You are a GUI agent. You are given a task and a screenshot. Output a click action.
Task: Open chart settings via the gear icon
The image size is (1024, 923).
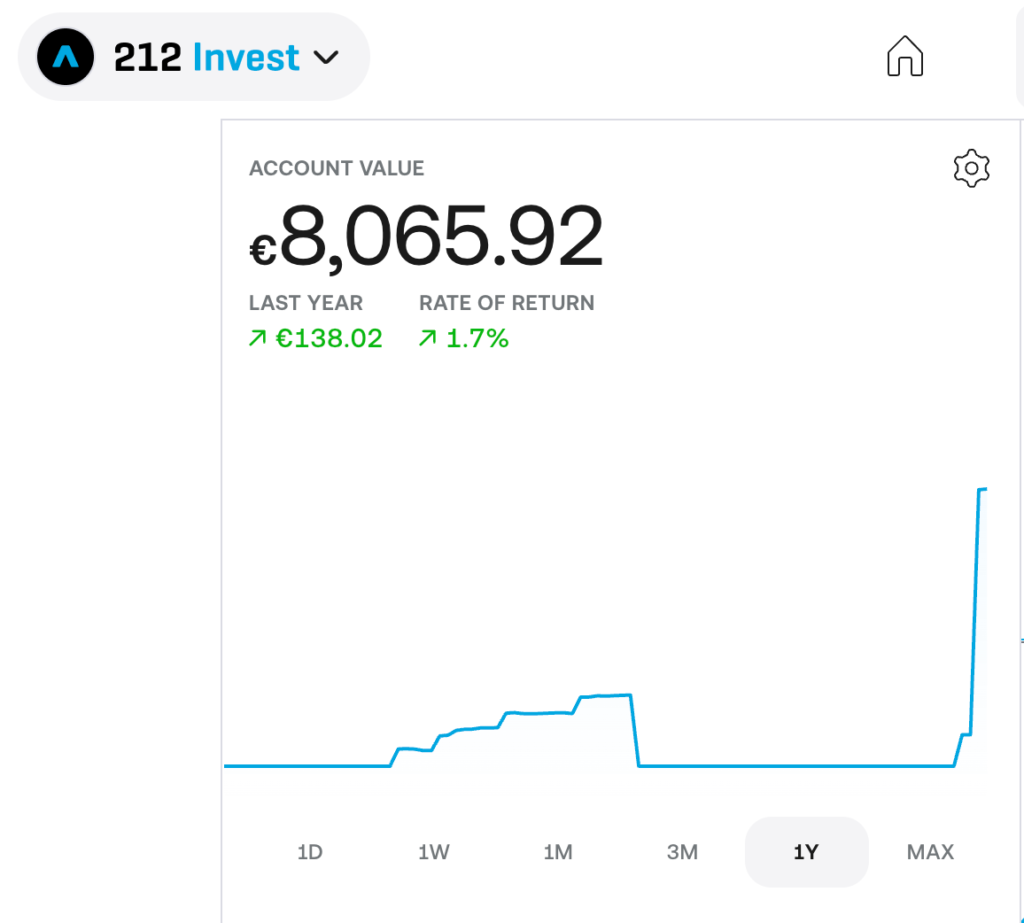[x=971, y=168]
